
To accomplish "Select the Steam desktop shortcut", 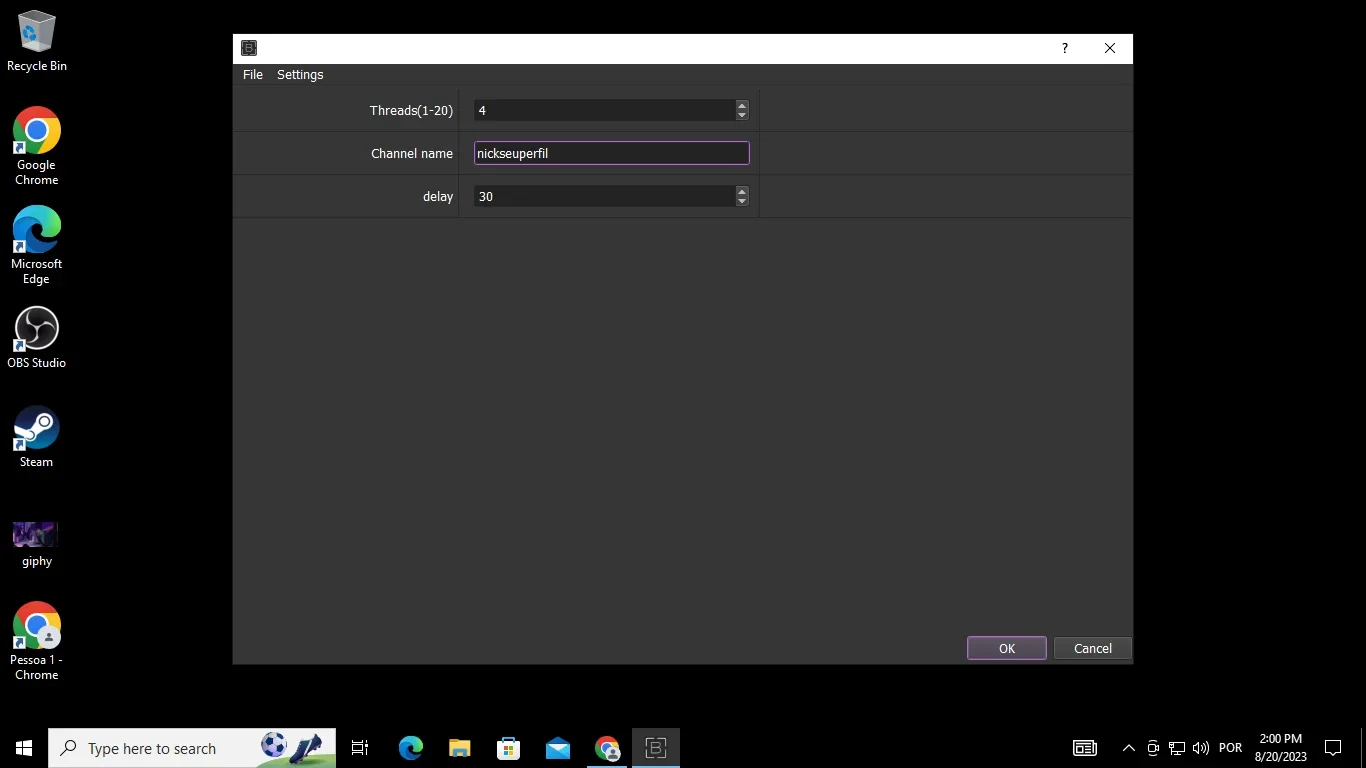I will click(37, 436).
